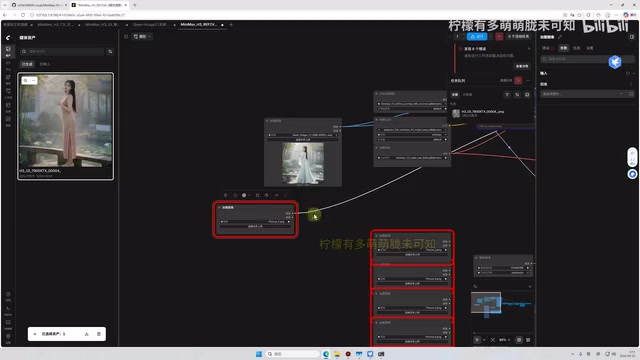Collapse the small two-widget node above the minimap
The image size is (640, 360).
(476, 258)
